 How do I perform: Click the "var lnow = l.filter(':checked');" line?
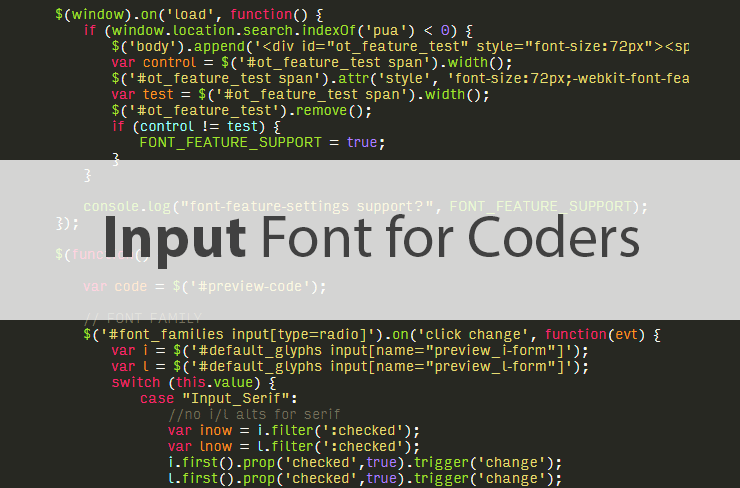coord(294,447)
